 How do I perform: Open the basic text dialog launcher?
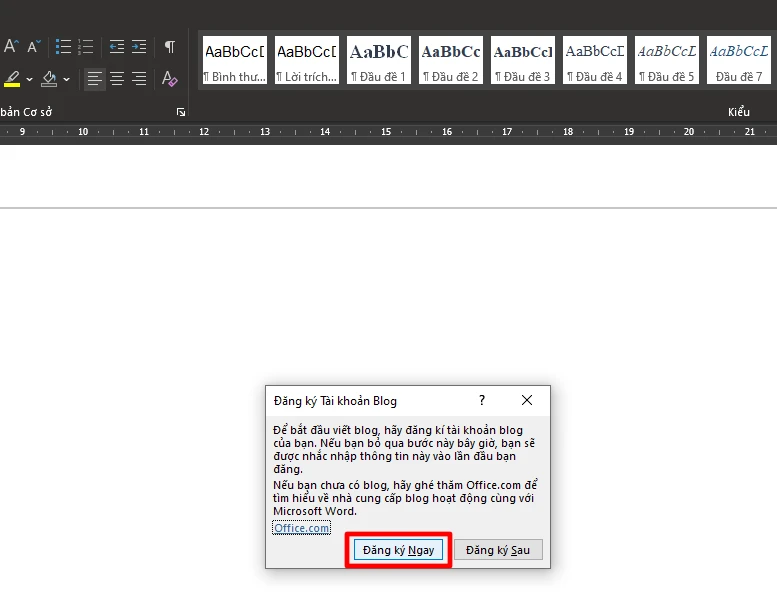pos(181,112)
